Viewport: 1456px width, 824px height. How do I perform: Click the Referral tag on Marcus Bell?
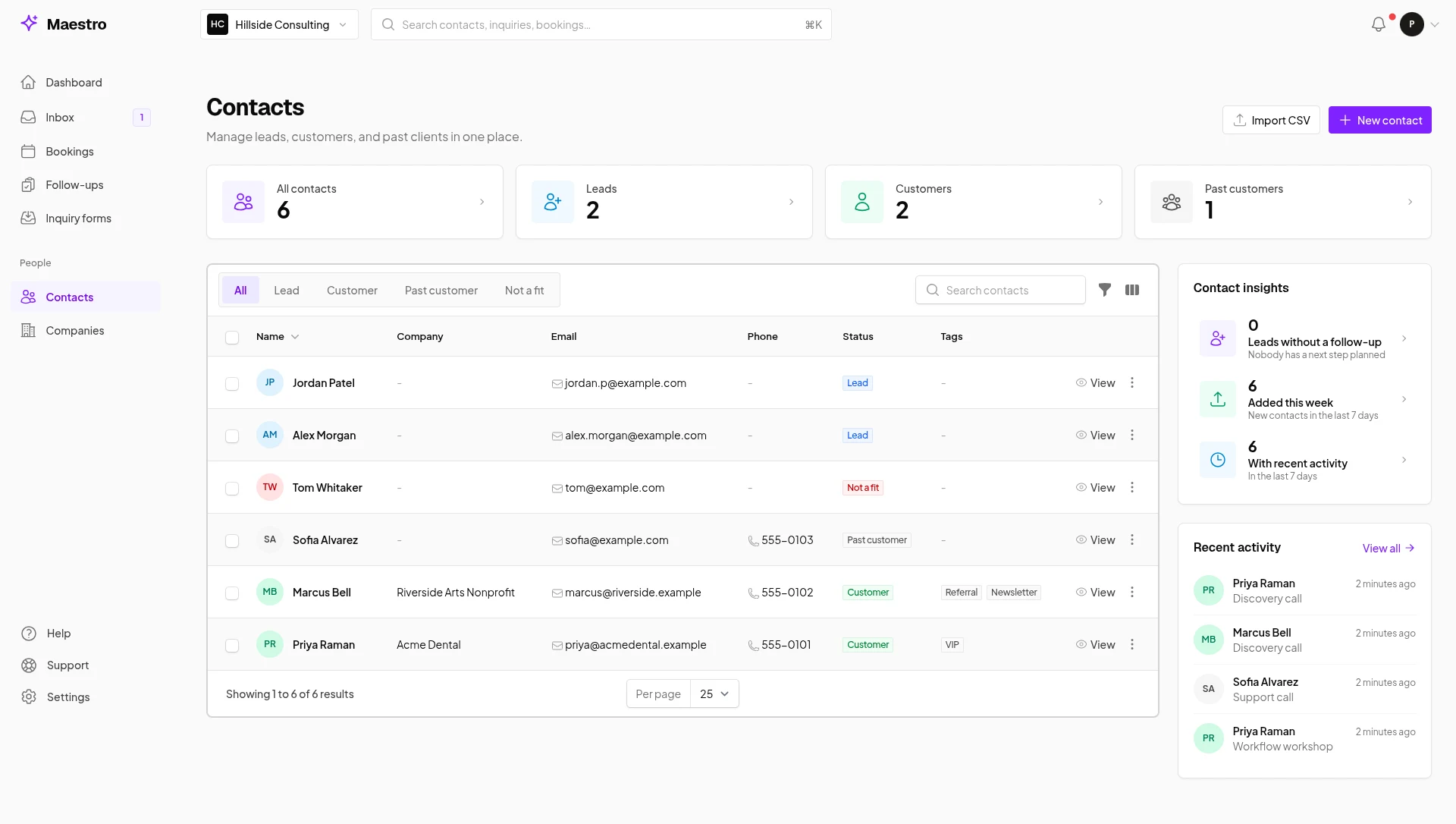coord(961,593)
